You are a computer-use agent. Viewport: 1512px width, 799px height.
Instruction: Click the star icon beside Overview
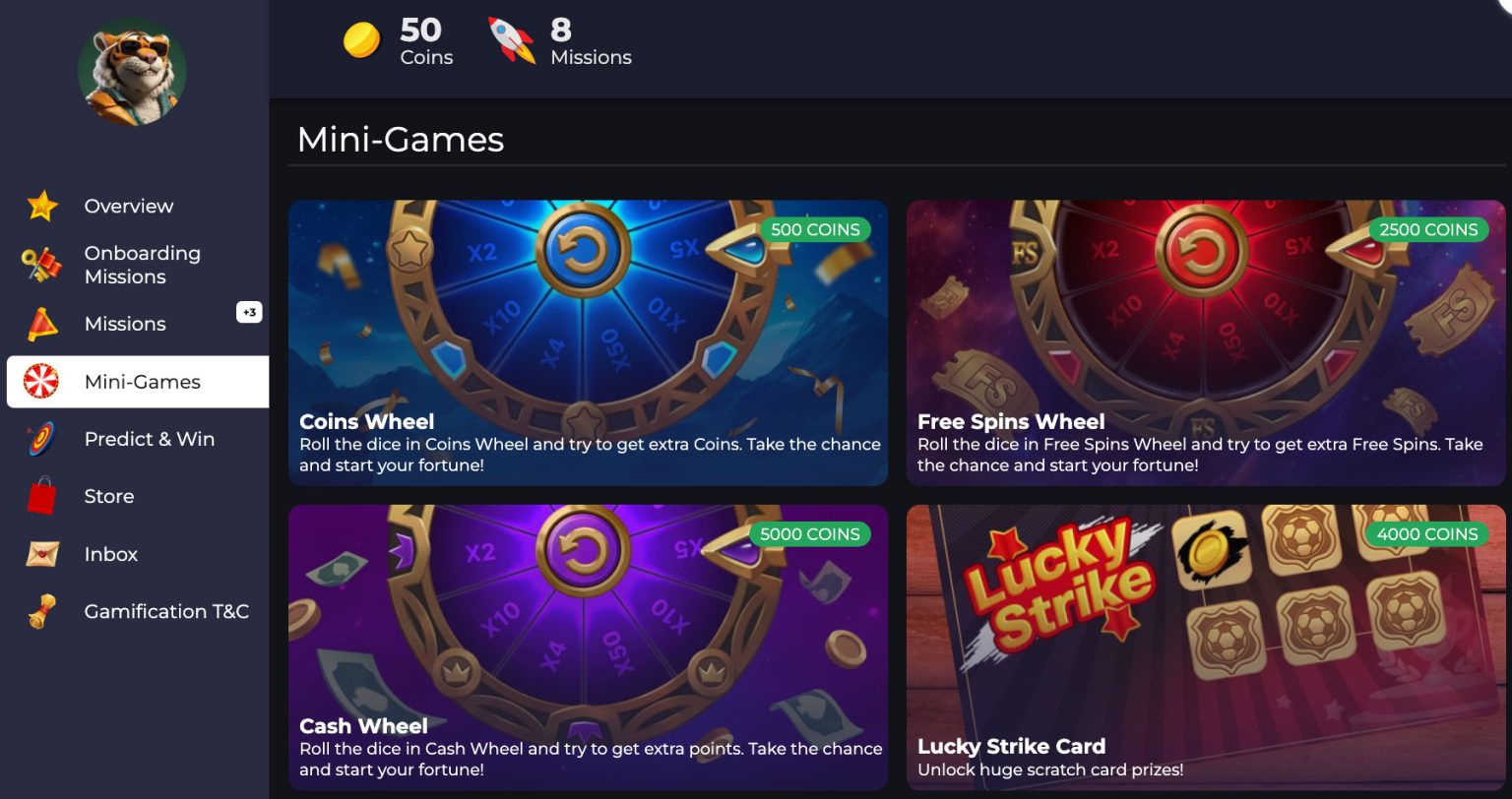tap(42, 206)
